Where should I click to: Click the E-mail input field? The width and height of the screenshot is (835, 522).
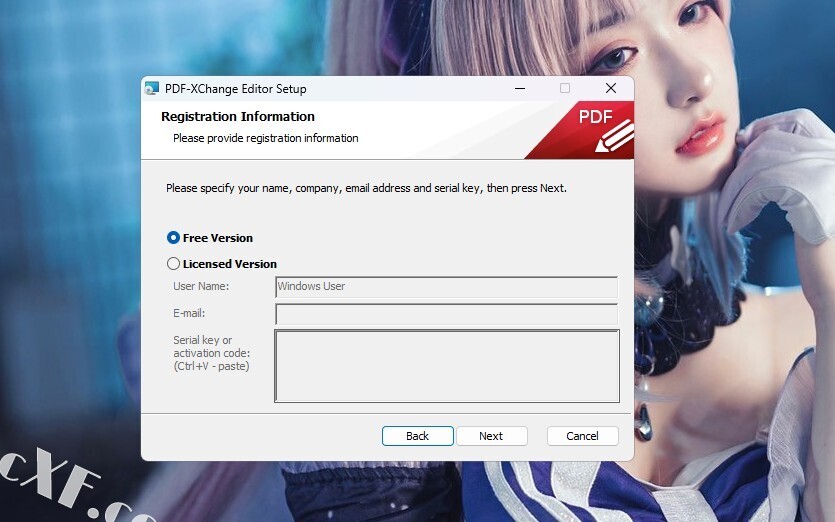coord(446,314)
